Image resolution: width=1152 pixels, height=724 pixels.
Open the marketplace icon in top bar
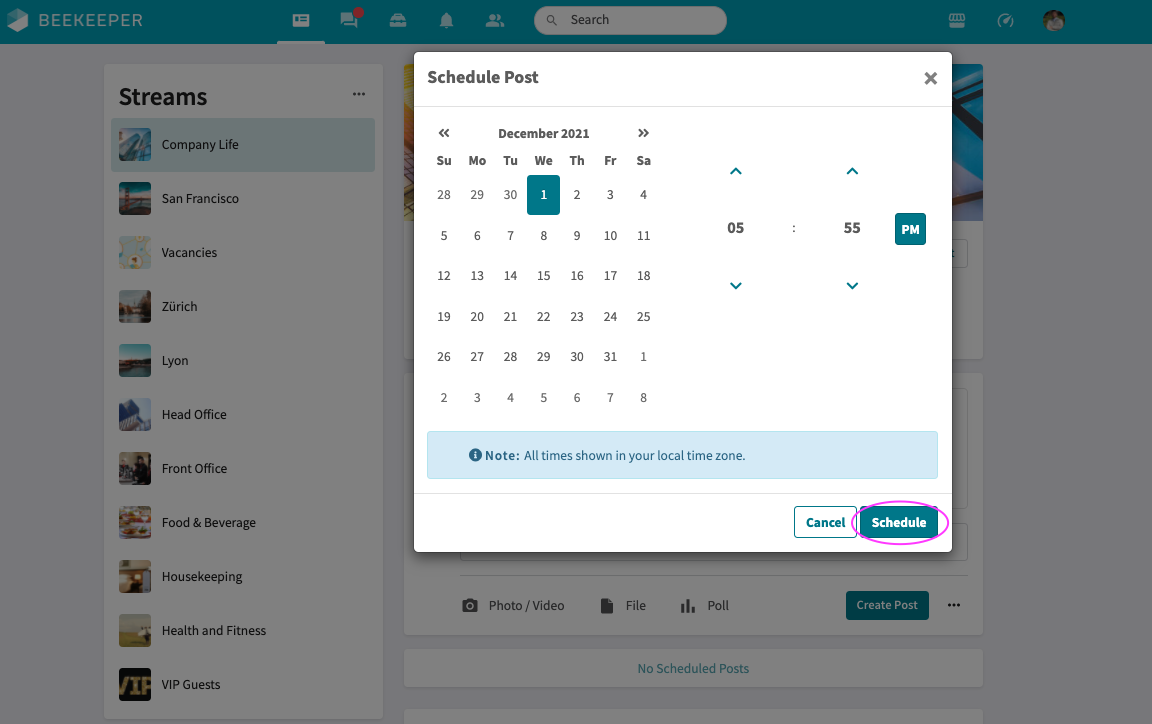click(x=957, y=20)
